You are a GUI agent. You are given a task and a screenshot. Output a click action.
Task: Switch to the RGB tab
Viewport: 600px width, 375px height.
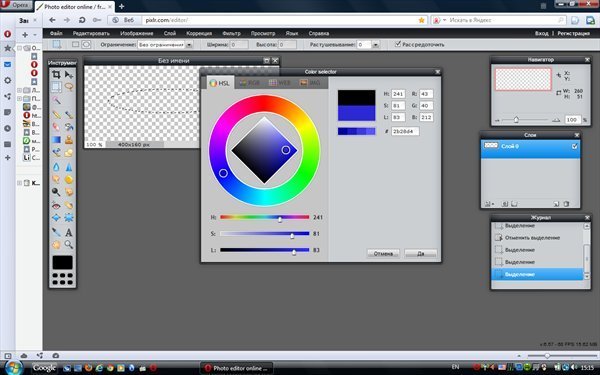click(249, 83)
